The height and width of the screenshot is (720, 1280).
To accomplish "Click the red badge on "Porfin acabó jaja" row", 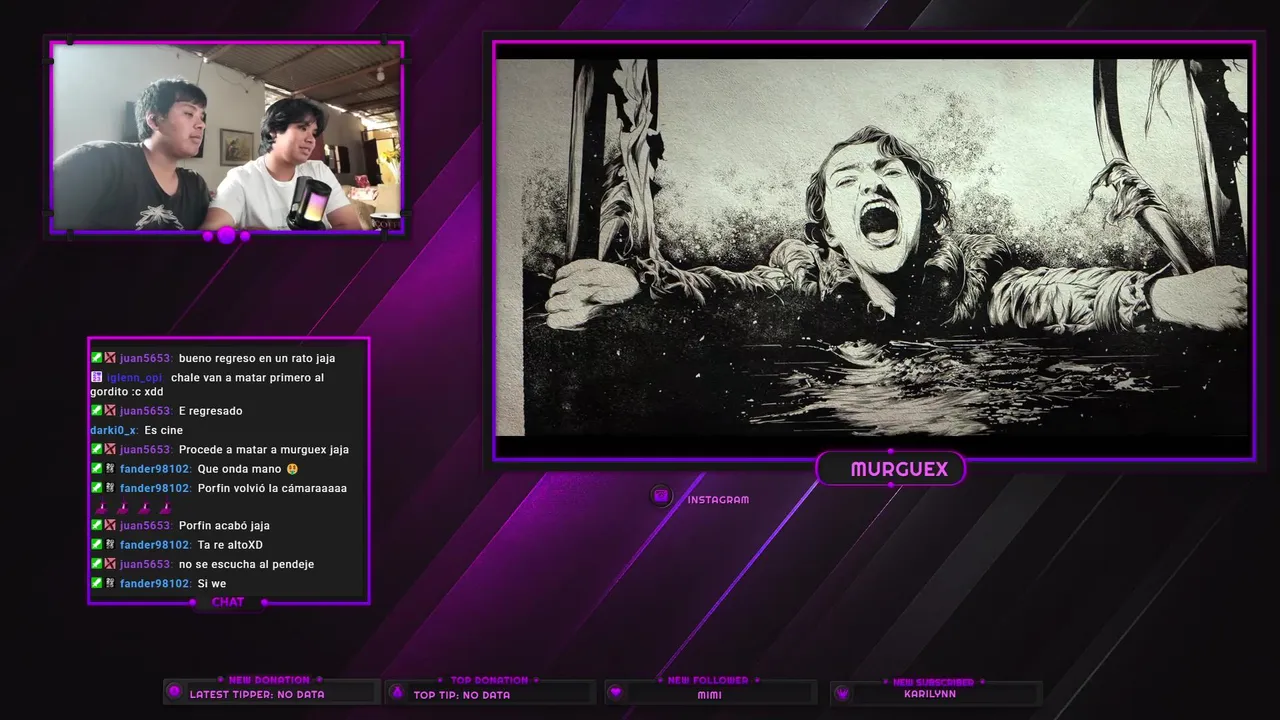I will pos(110,525).
